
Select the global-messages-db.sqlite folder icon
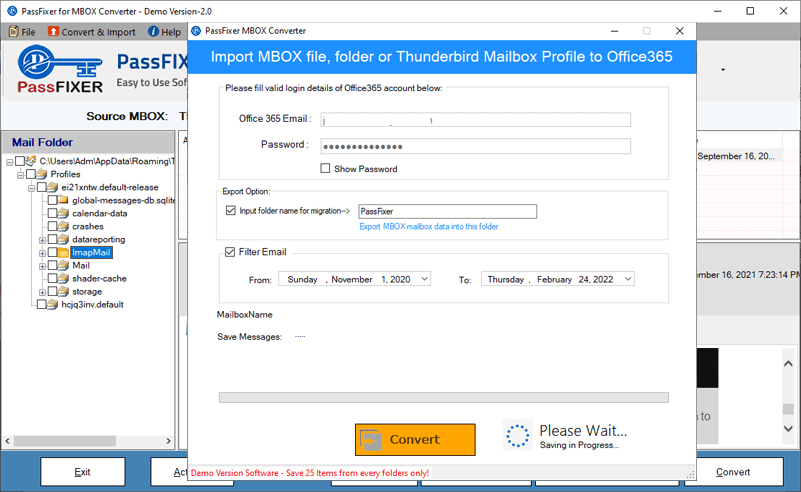click(63, 200)
